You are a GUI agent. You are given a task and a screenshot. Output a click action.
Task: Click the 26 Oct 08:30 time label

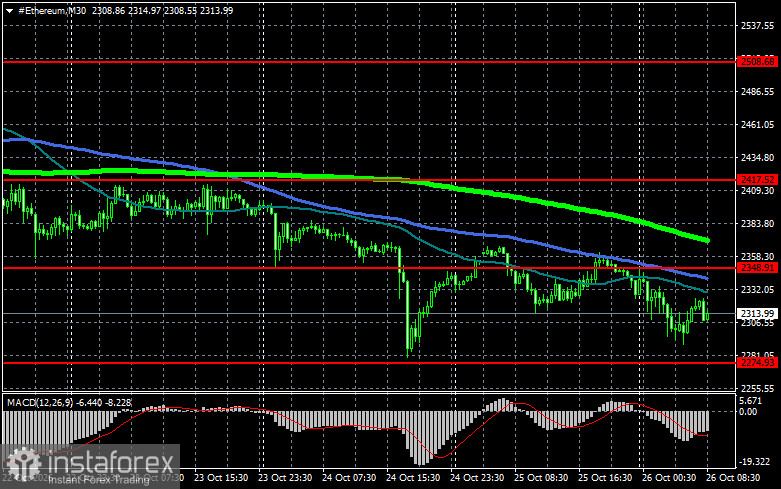(x=733, y=478)
